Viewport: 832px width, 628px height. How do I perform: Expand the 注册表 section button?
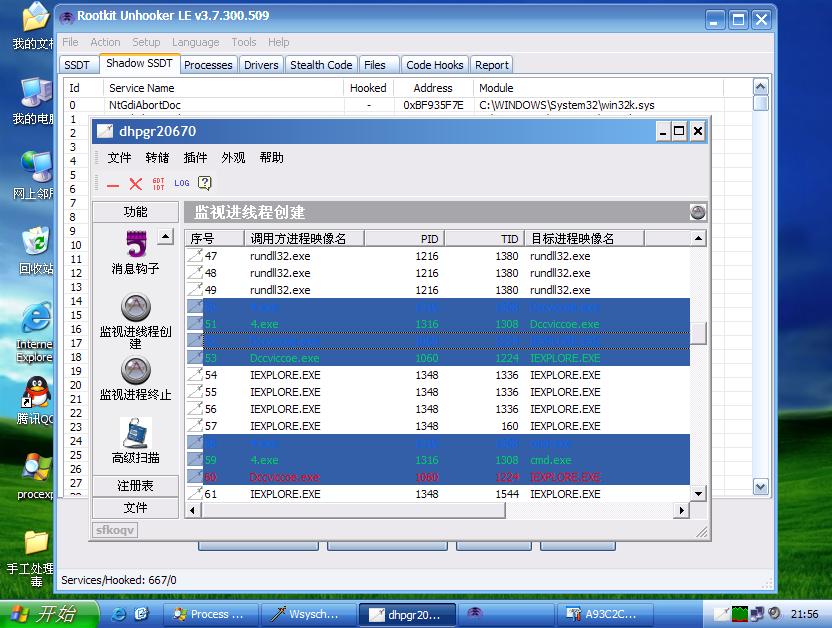point(135,486)
